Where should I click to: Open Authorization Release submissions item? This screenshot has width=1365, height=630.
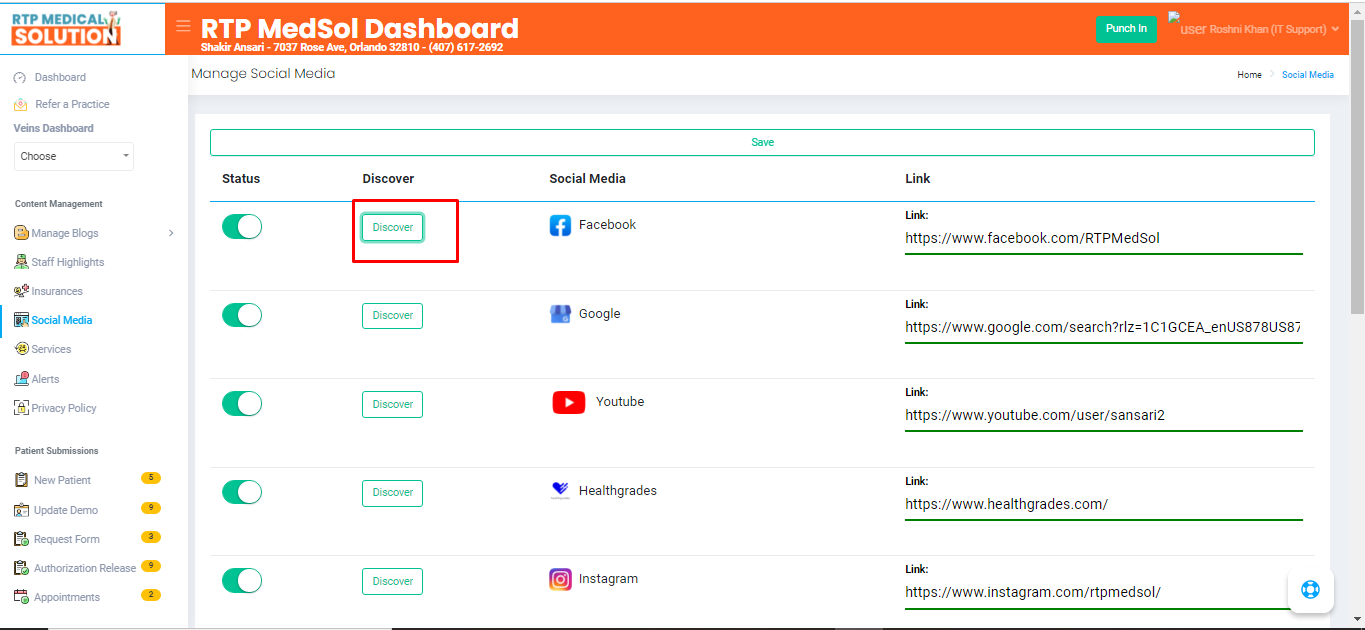point(85,568)
